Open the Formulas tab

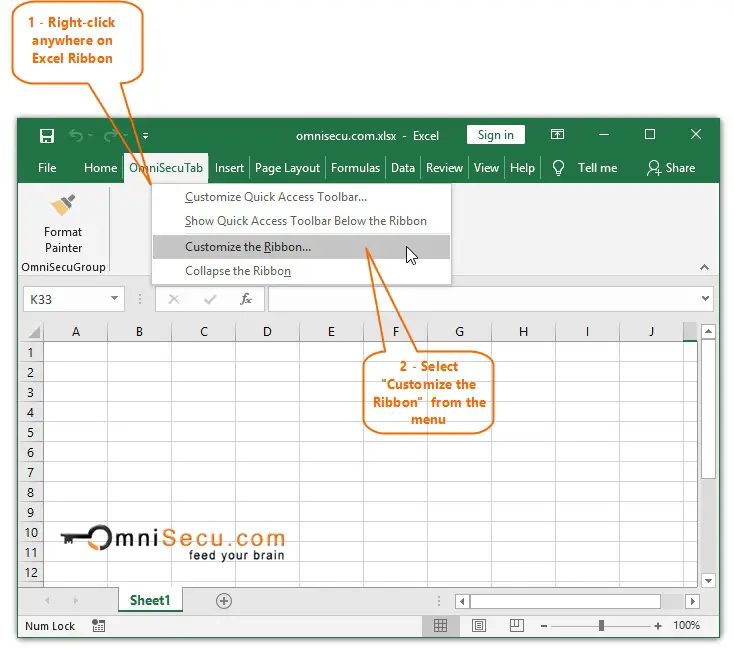pos(355,168)
